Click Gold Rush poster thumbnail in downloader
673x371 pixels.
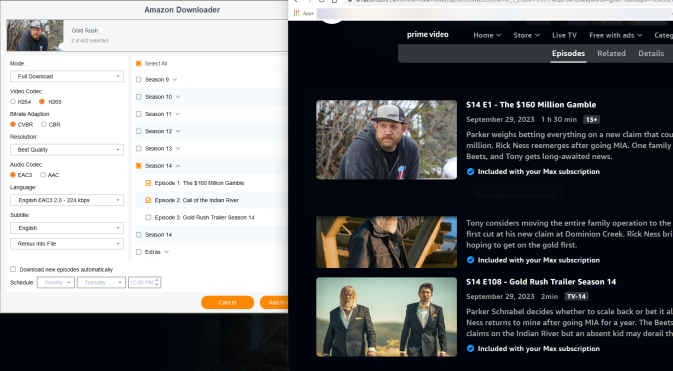[35, 35]
